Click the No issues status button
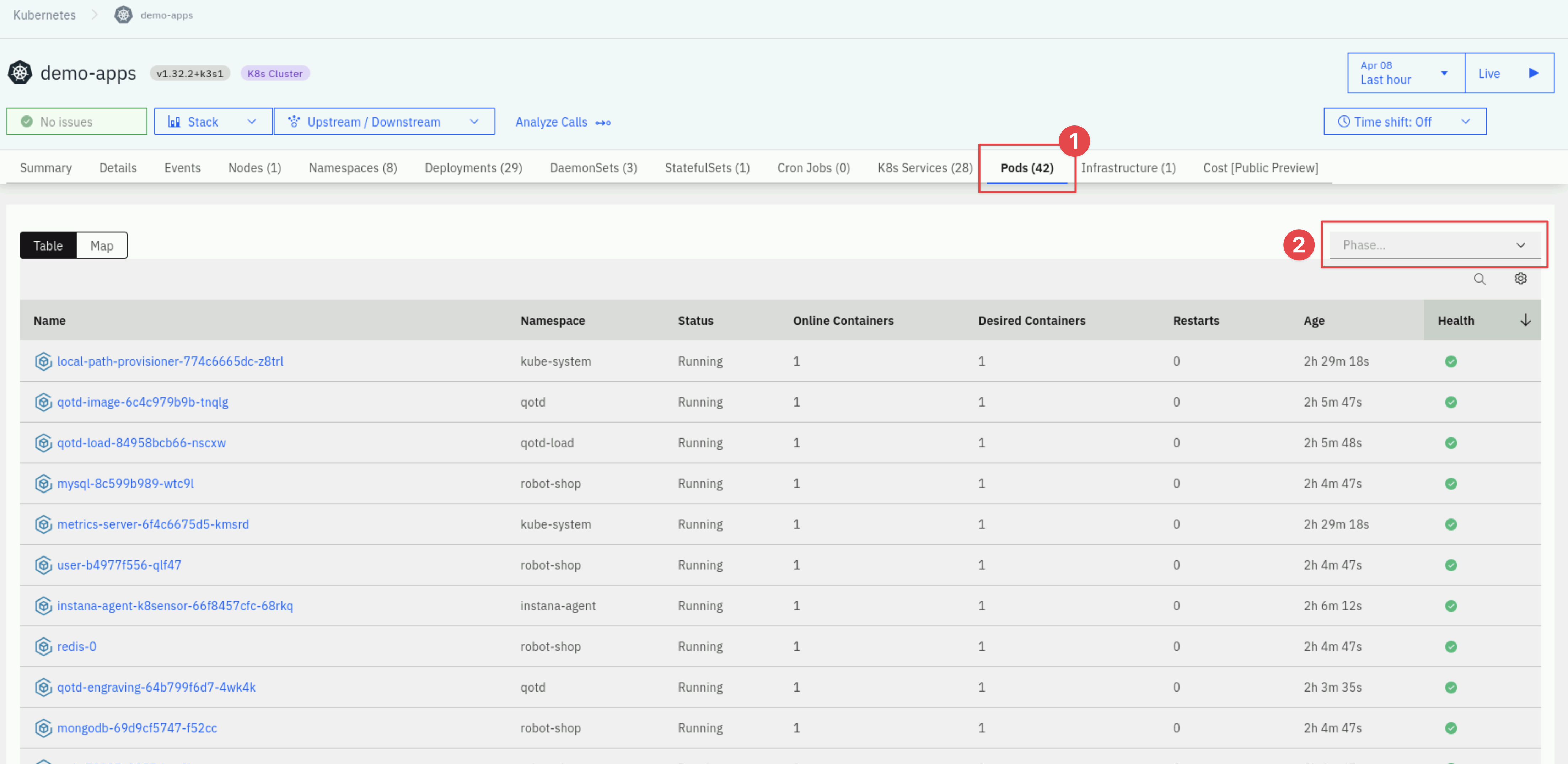Viewport: 1568px width, 764px height. 77,122
